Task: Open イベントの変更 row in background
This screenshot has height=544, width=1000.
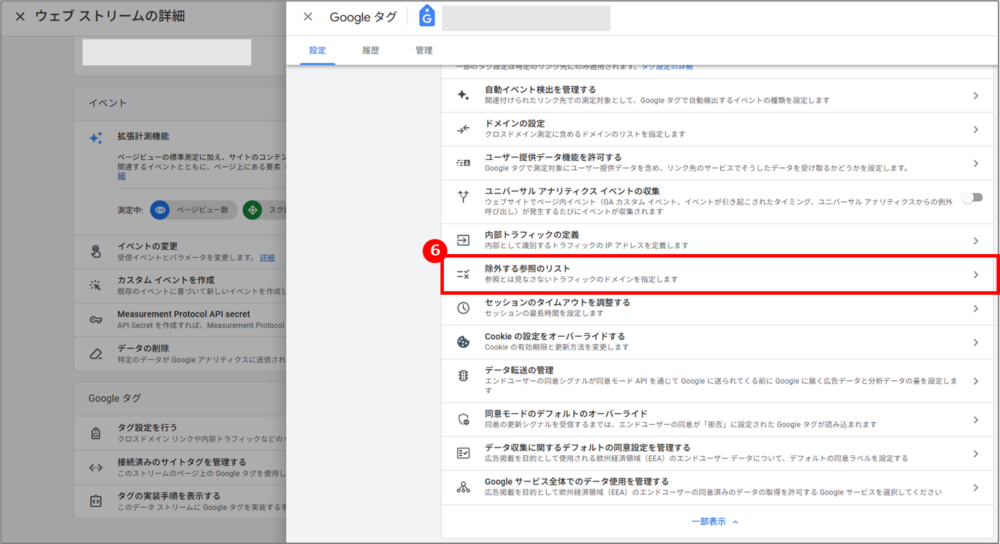Action: tap(180, 252)
